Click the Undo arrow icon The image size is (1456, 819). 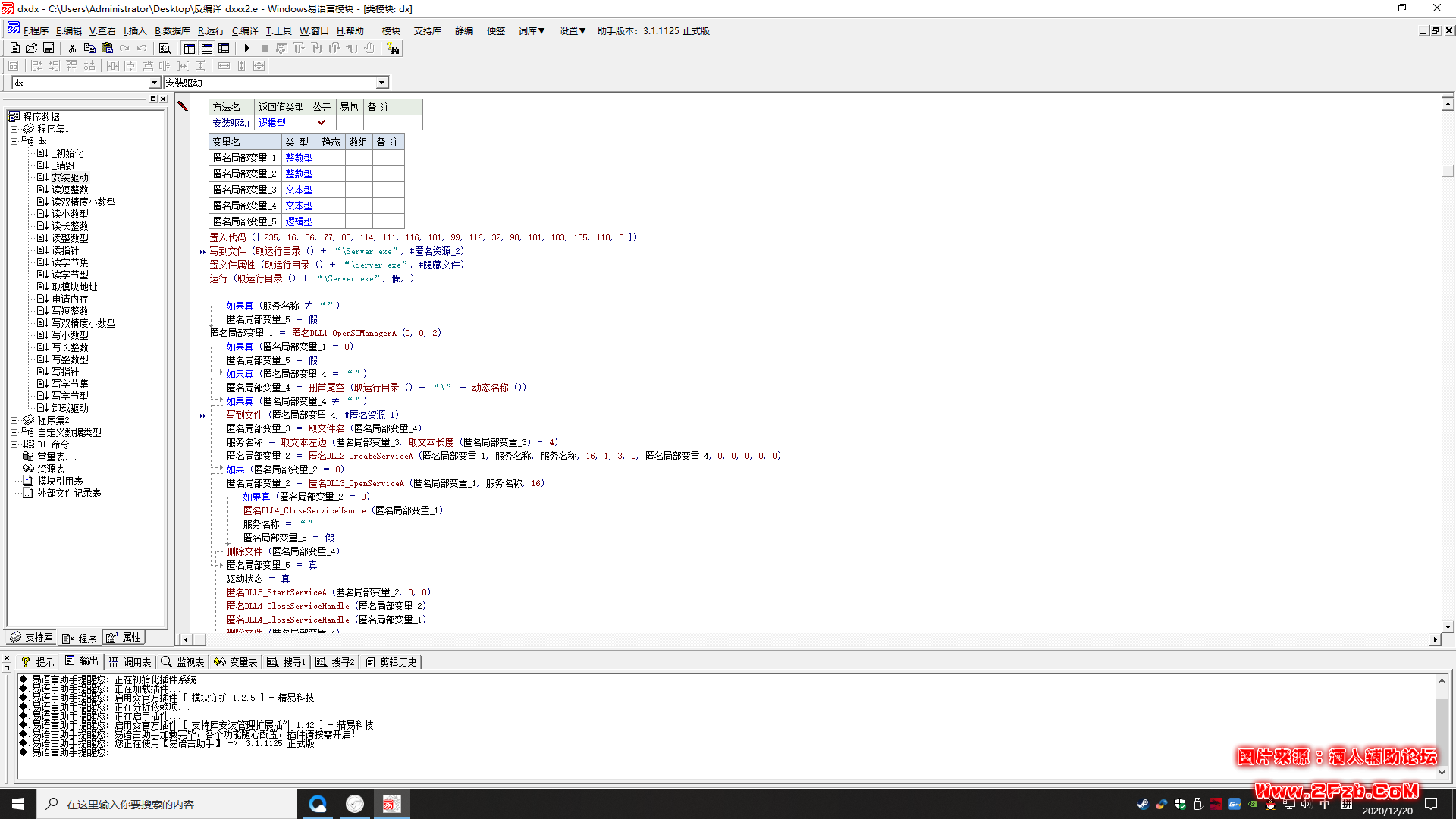142,48
